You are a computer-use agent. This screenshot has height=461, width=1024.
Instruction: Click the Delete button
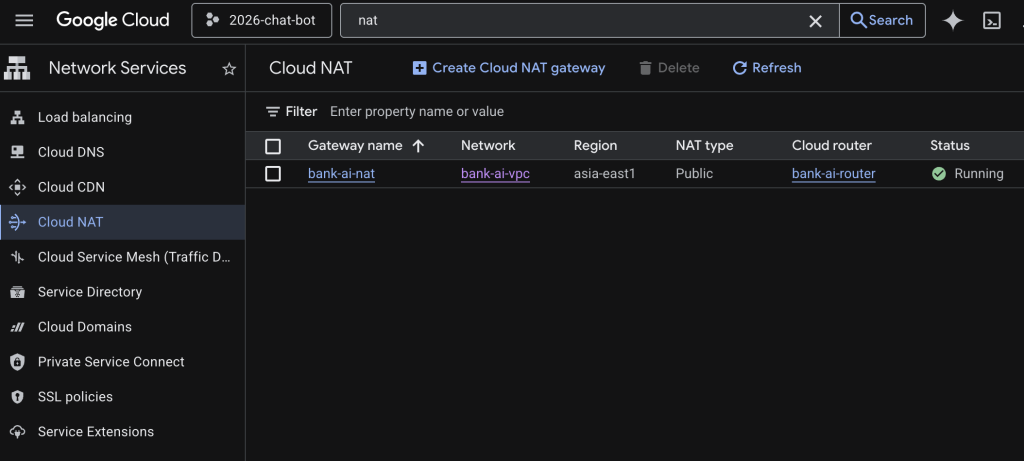[x=669, y=68]
